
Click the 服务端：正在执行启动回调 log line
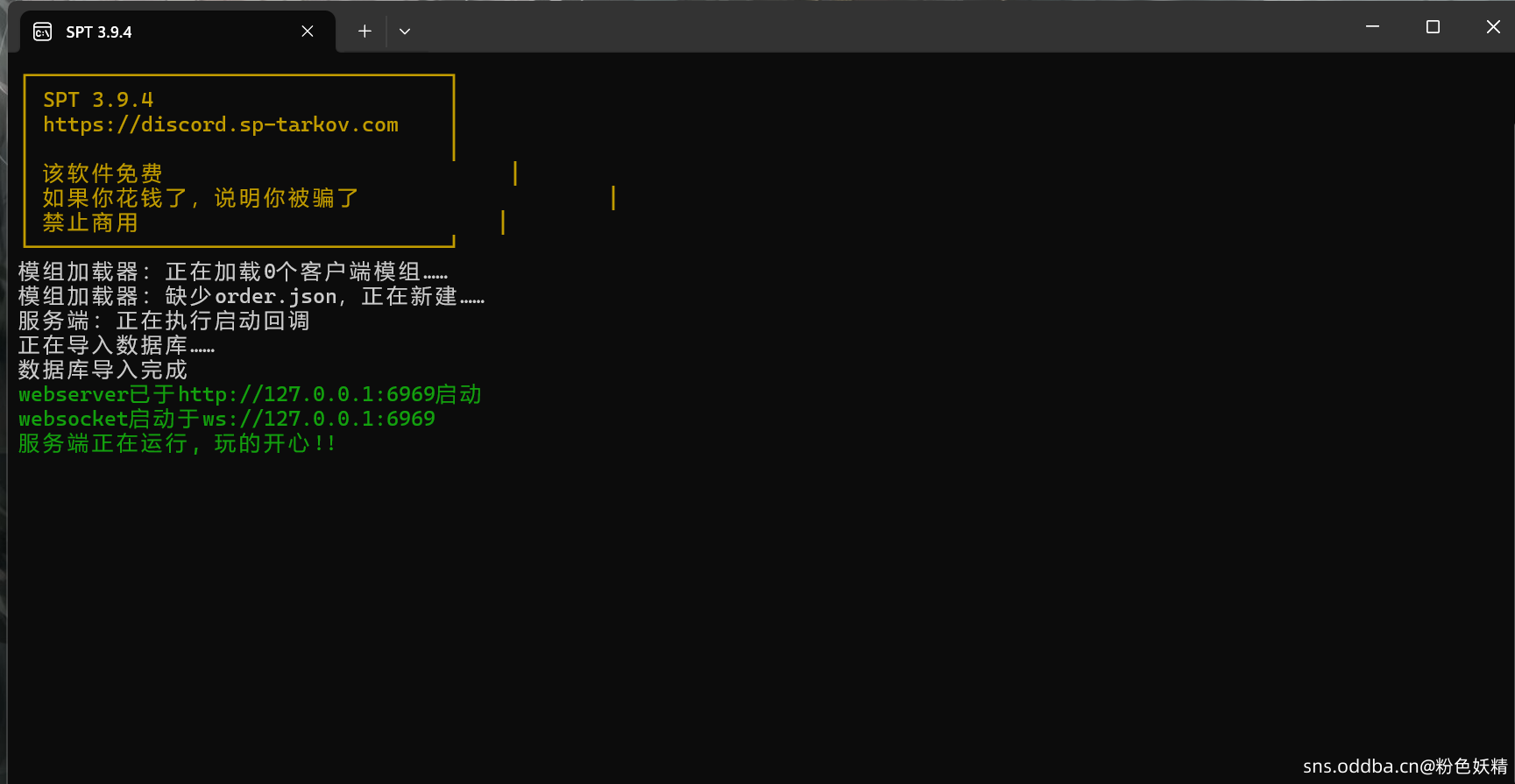(x=164, y=321)
